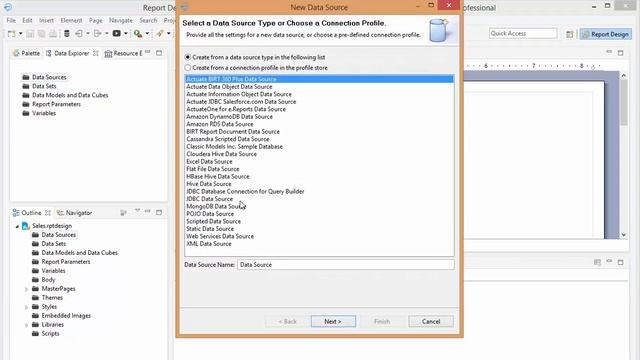
Task: Switch to the Palette tab
Action: tap(27, 53)
